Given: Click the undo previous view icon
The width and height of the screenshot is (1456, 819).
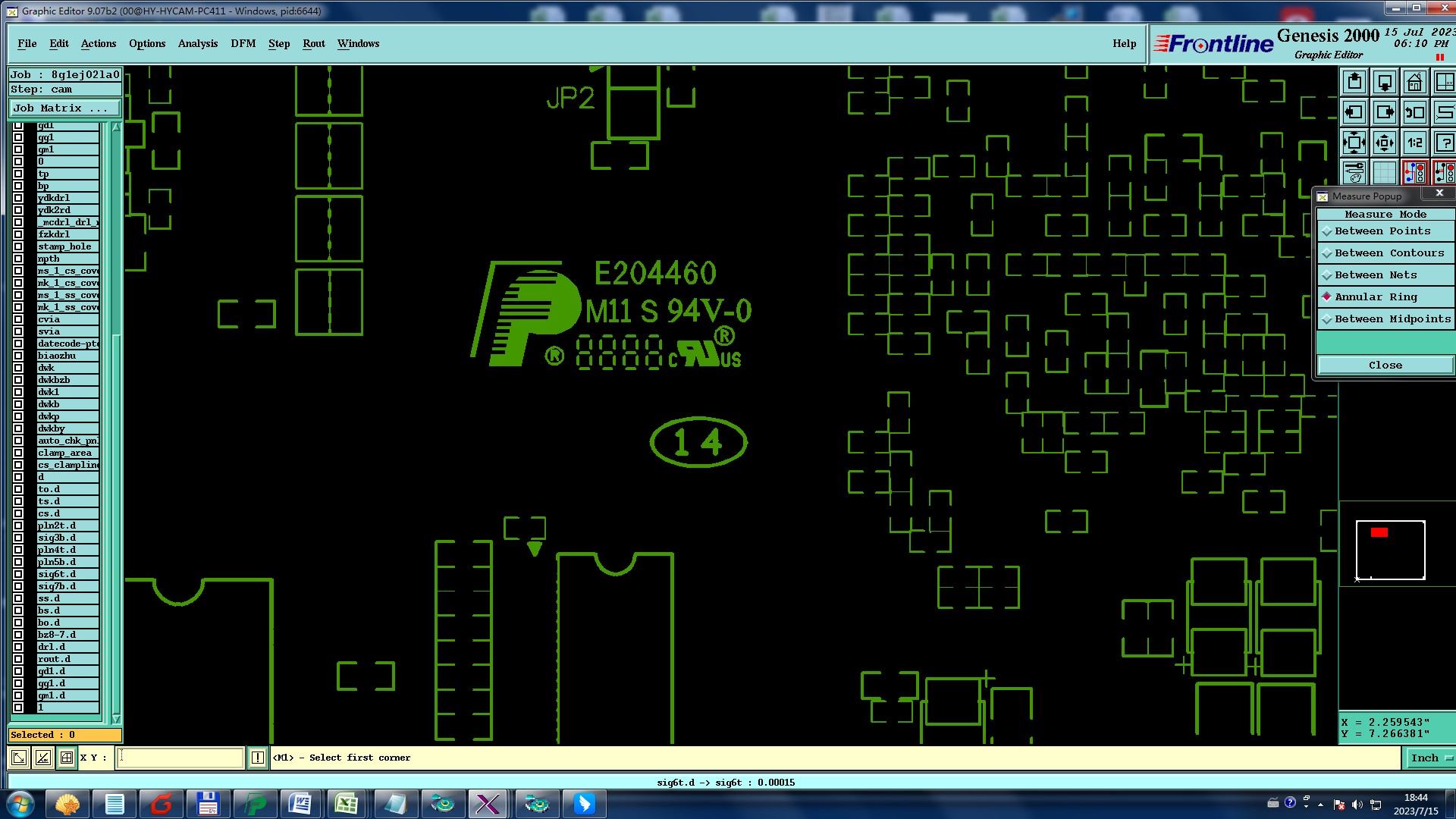Looking at the screenshot, I should tap(1414, 112).
